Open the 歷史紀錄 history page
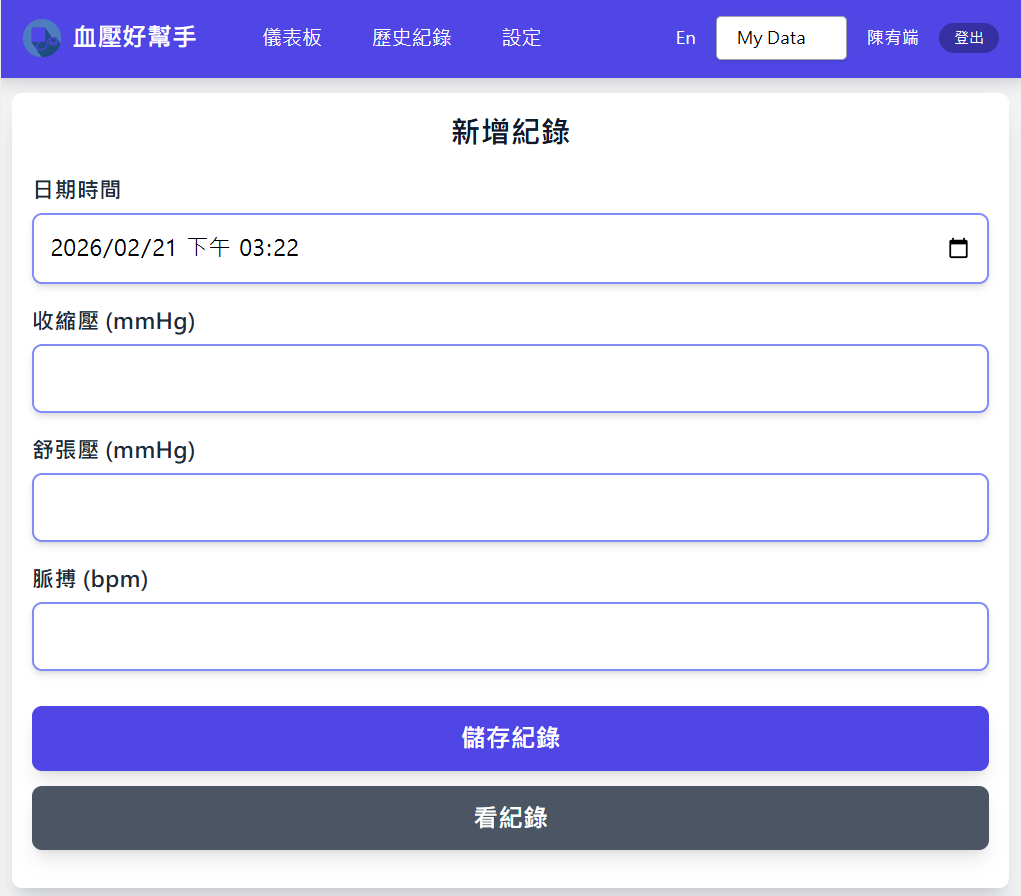Viewport: 1021px width, 896px height. (411, 38)
